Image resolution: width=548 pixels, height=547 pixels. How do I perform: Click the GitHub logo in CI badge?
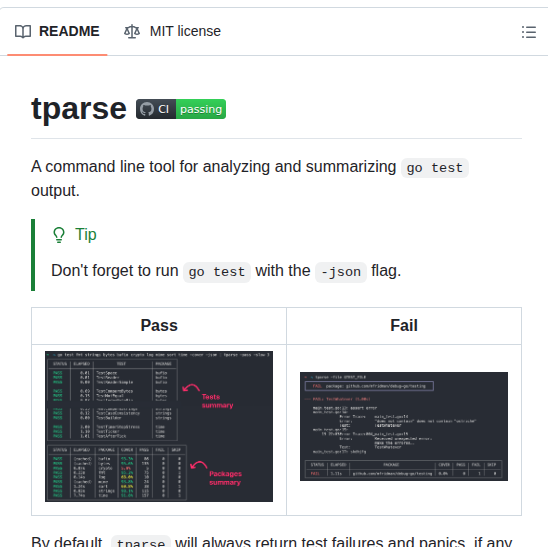pos(147,109)
